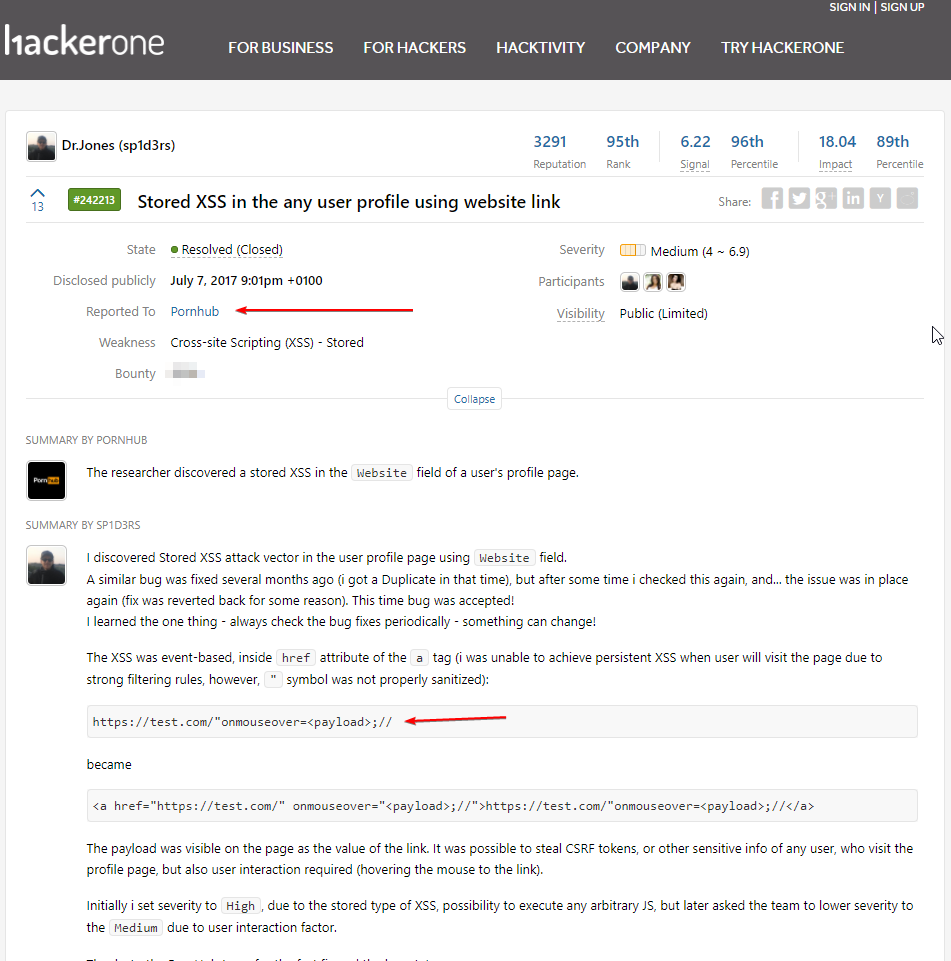This screenshot has width=951, height=961.
Task: Upvote the report with the arrow
Action: [37, 193]
